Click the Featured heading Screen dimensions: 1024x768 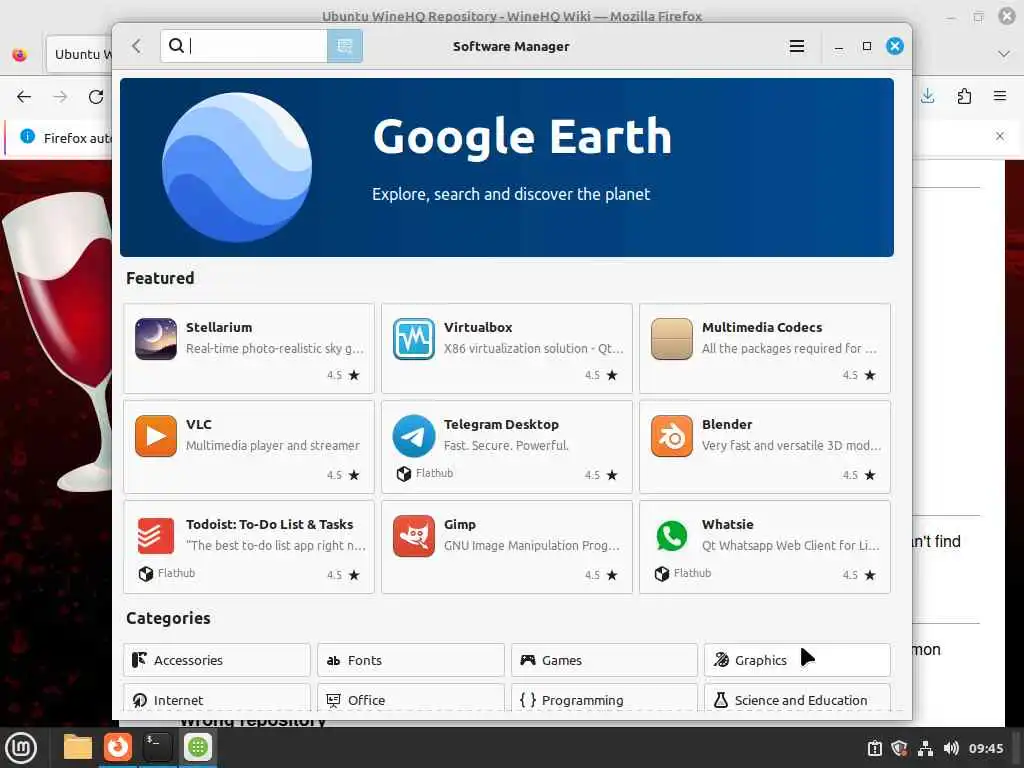click(x=160, y=278)
